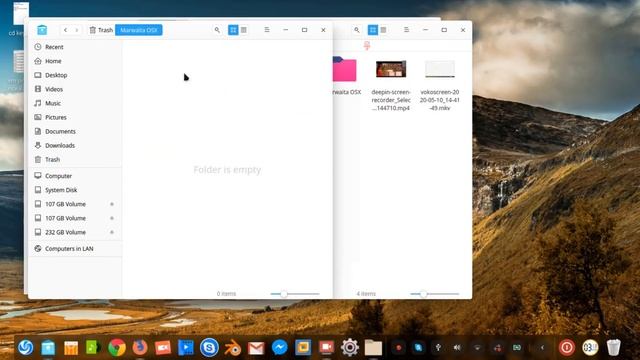This screenshot has width=640, height=360.
Task: Open Desktop from the sidebar
Action: (x=75, y=75)
